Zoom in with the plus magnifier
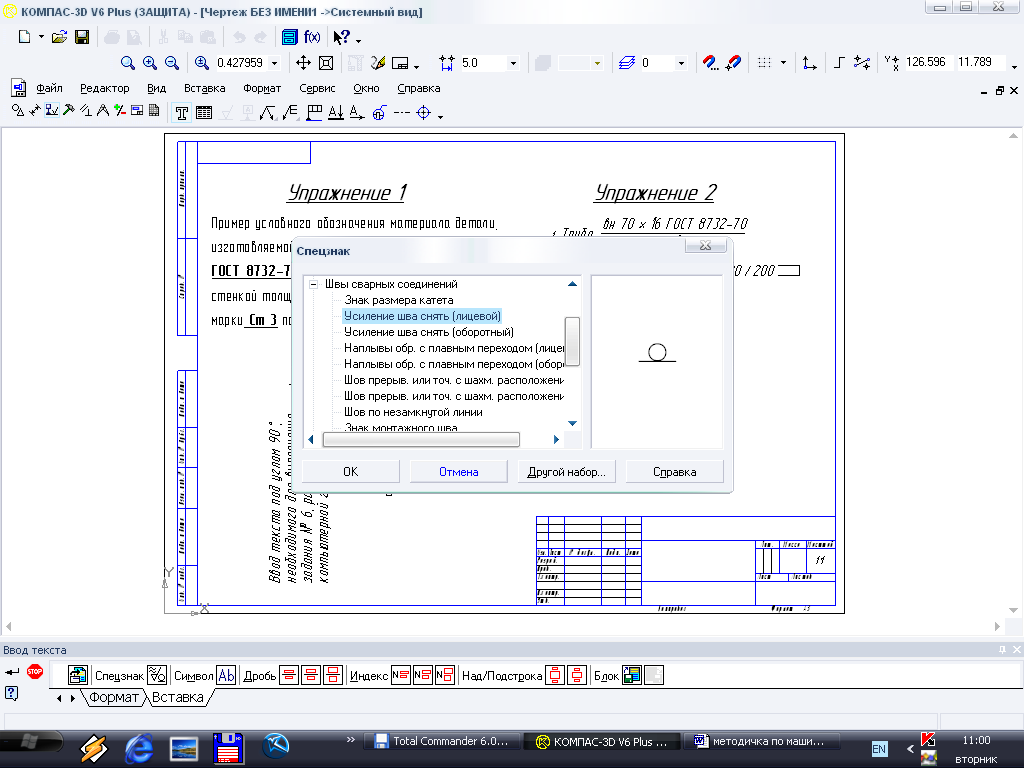1024x768 pixels. point(150,63)
